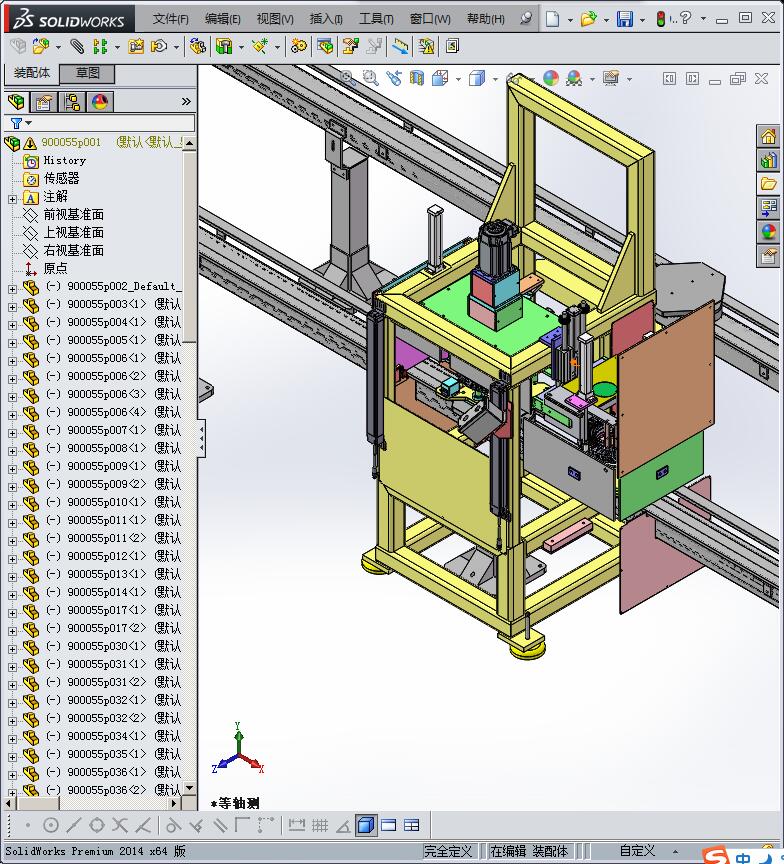Click the Insert Components icon
This screenshot has width=784, height=864.
pyautogui.click(x=41, y=47)
